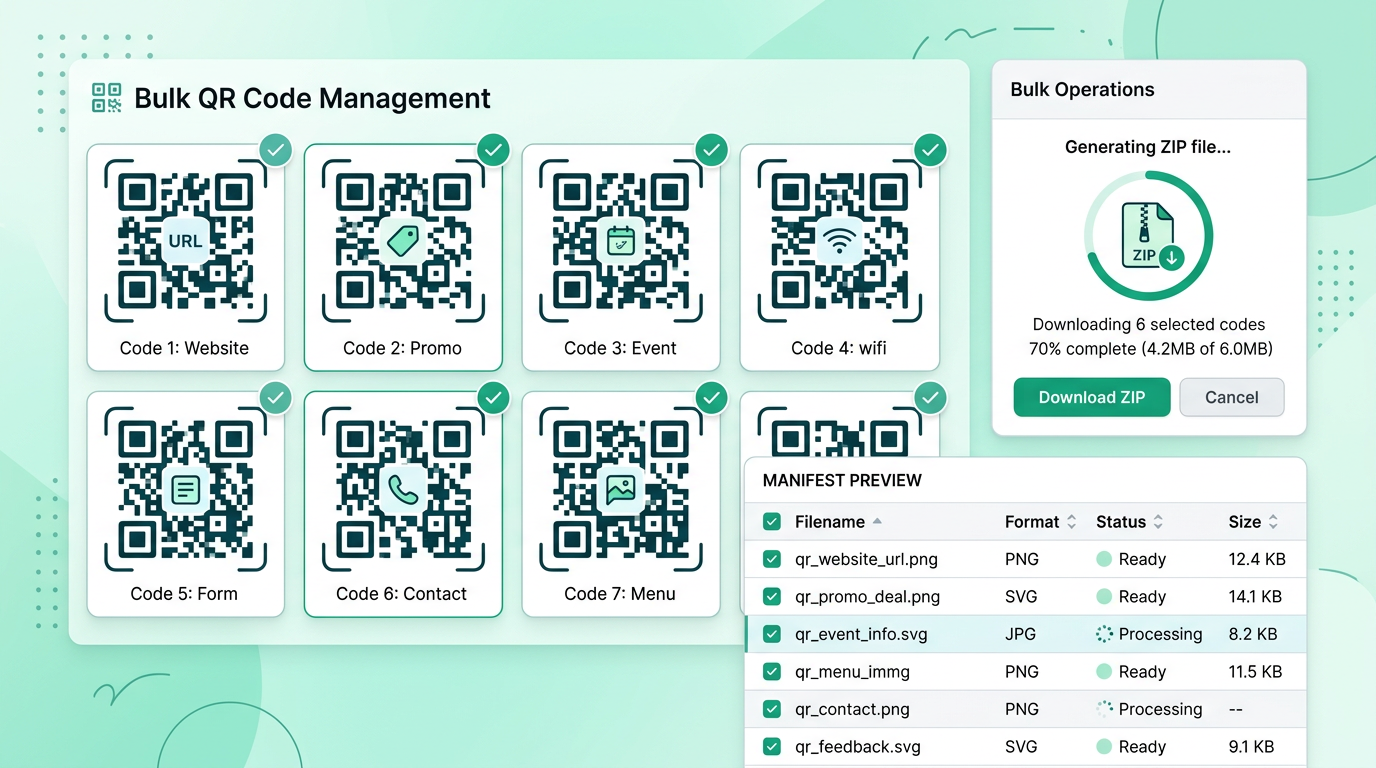Screen dimensions: 1376x768
Task: Uncheck the qr_contact.png row checkbox
Action: click(x=772, y=709)
